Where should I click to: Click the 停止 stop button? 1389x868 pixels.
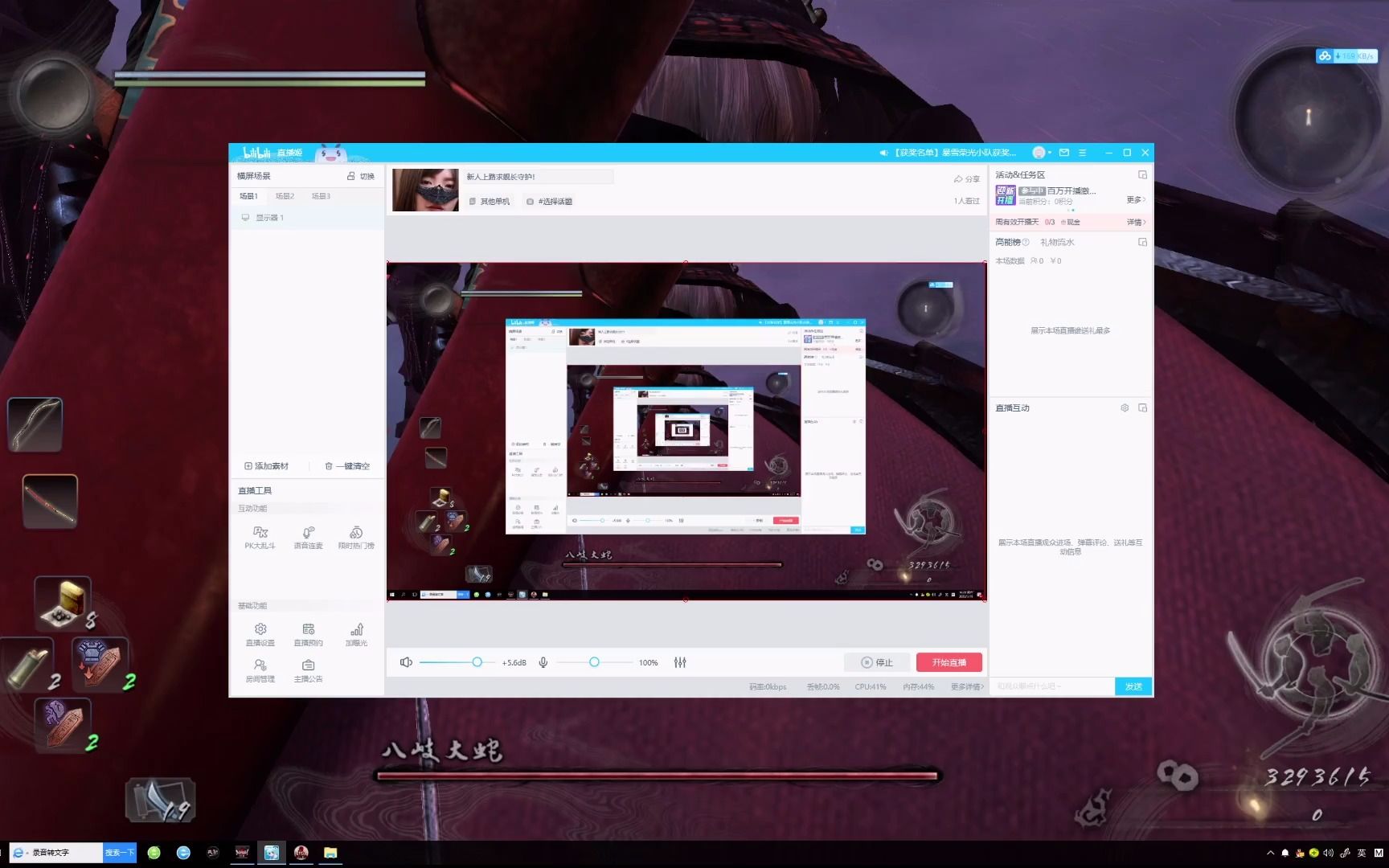(877, 662)
